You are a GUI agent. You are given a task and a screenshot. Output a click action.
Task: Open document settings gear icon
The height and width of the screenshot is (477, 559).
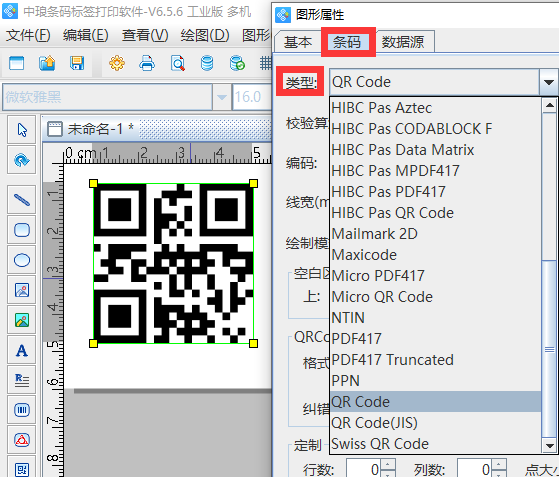pos(117,63)
